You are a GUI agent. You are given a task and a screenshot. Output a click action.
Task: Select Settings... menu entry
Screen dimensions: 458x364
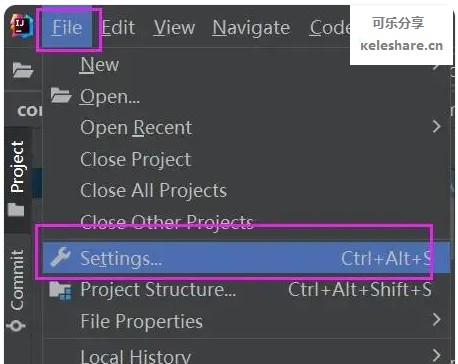[x=246, y=258]
